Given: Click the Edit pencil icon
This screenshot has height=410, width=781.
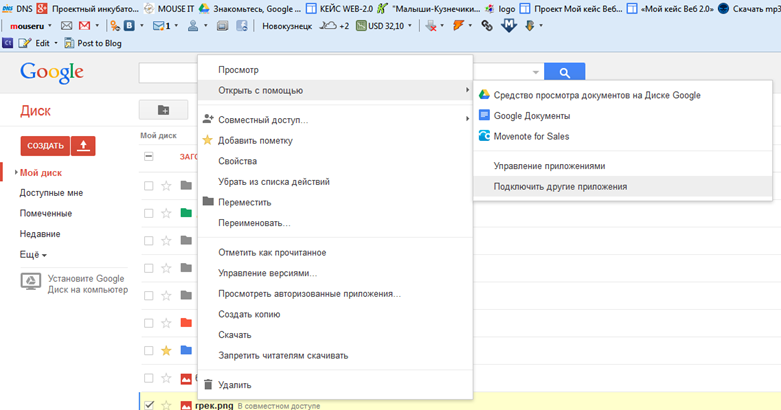Looking at the screenshot, I should pos(25,43).
